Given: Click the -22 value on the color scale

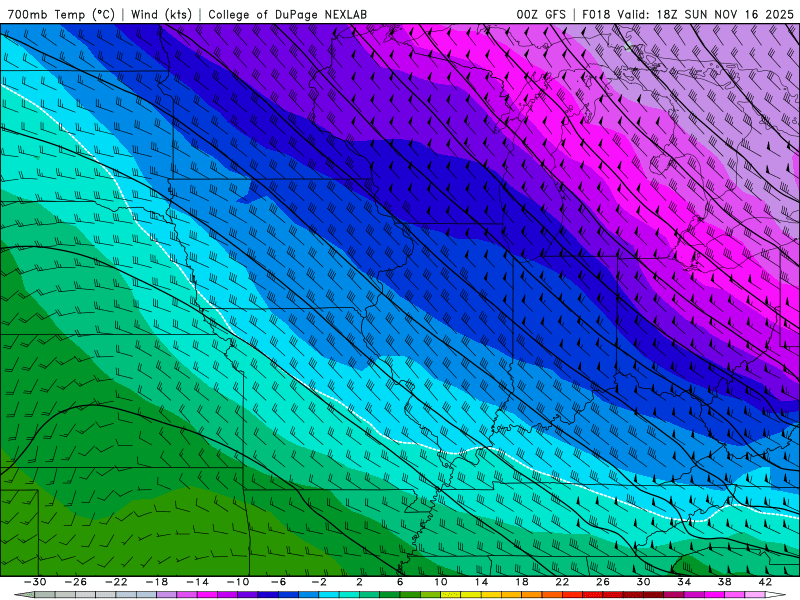Looking at the screenshot, I should click(116, 582).
